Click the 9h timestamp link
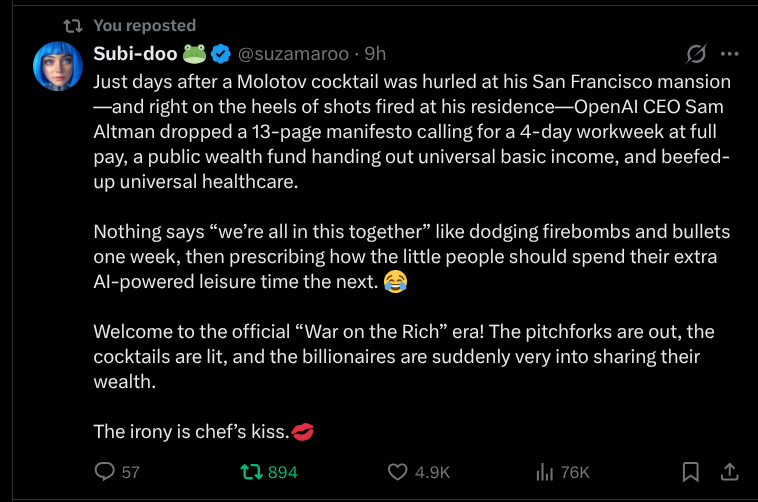 375,53
